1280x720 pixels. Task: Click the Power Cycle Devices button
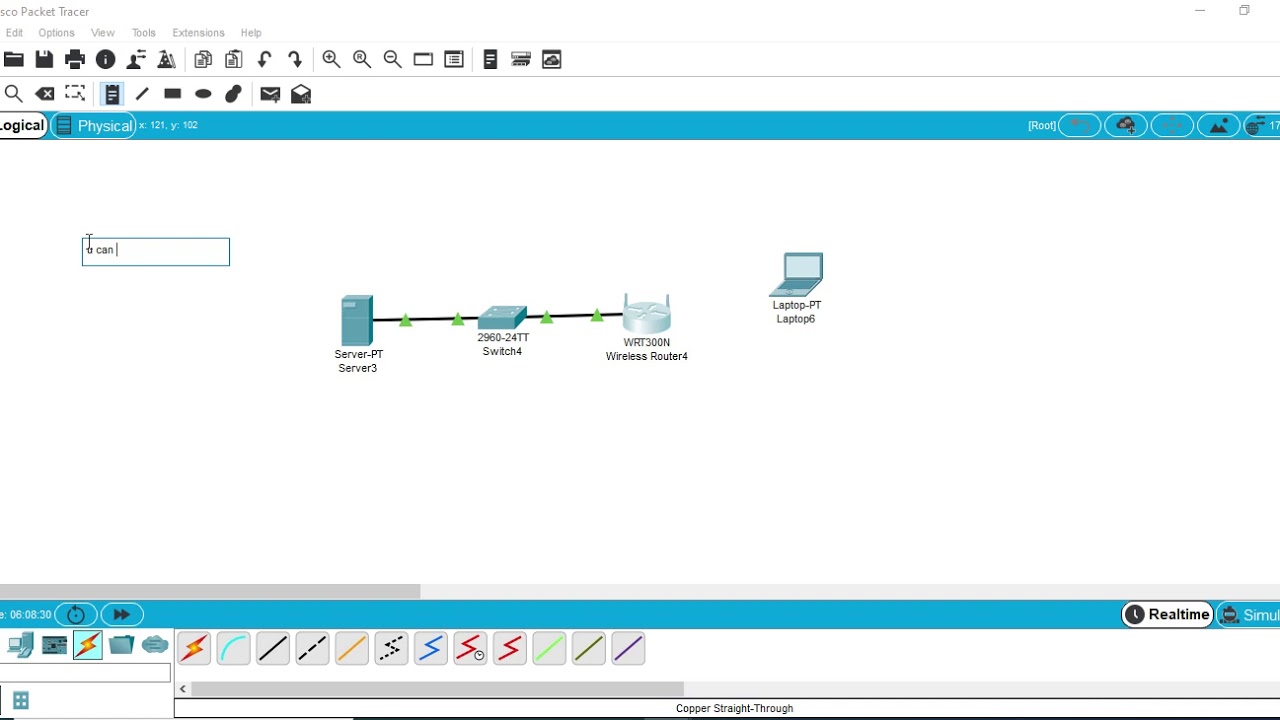coord(76,615)
